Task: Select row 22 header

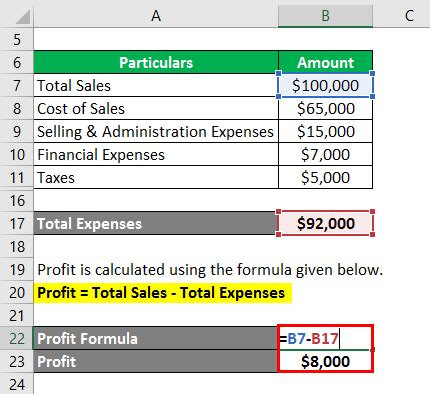Action: 17,338
